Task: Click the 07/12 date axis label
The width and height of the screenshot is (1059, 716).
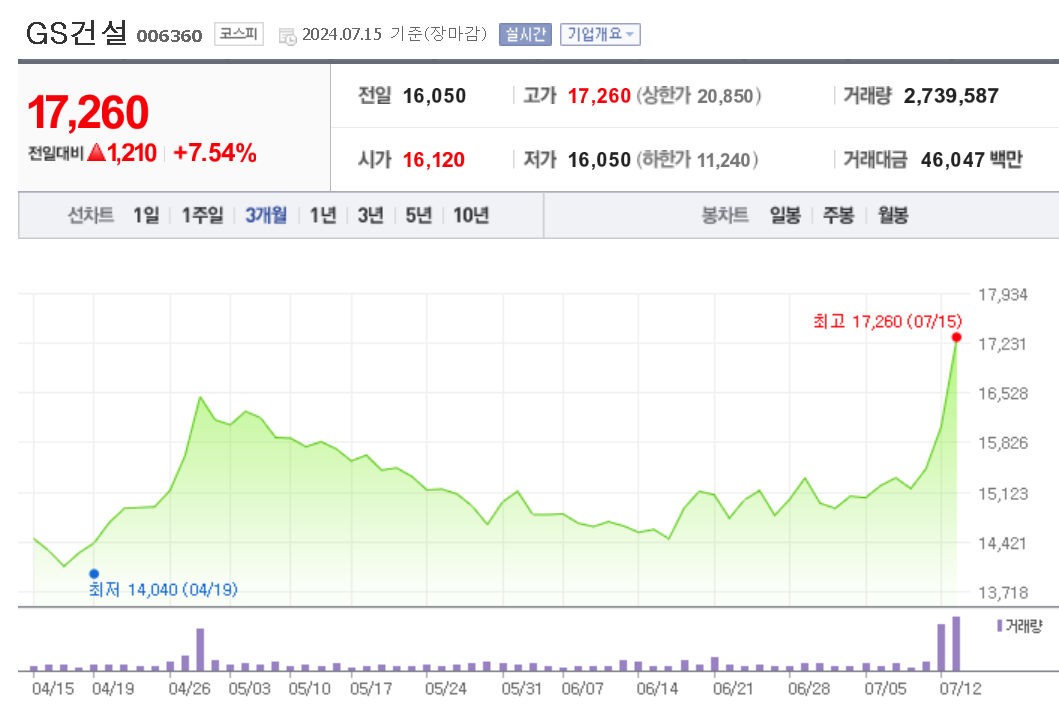Action: pos(960,689)
